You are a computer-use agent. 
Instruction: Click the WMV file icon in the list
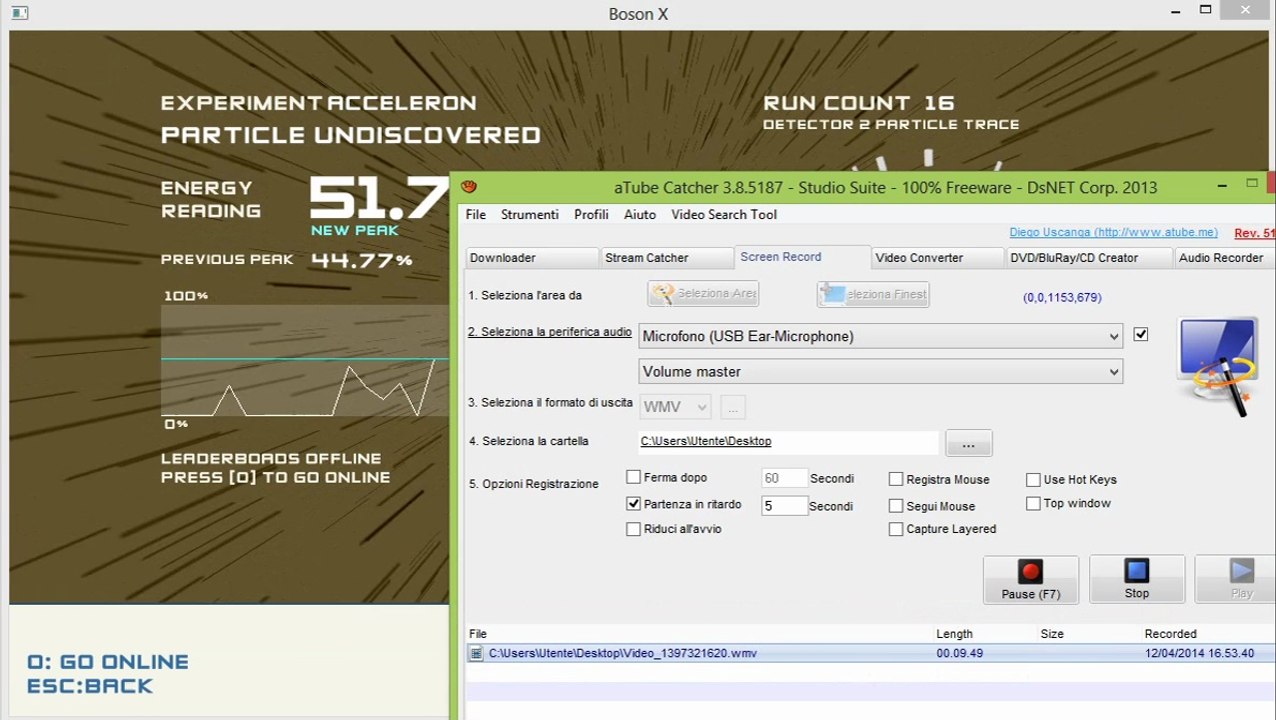476,653
